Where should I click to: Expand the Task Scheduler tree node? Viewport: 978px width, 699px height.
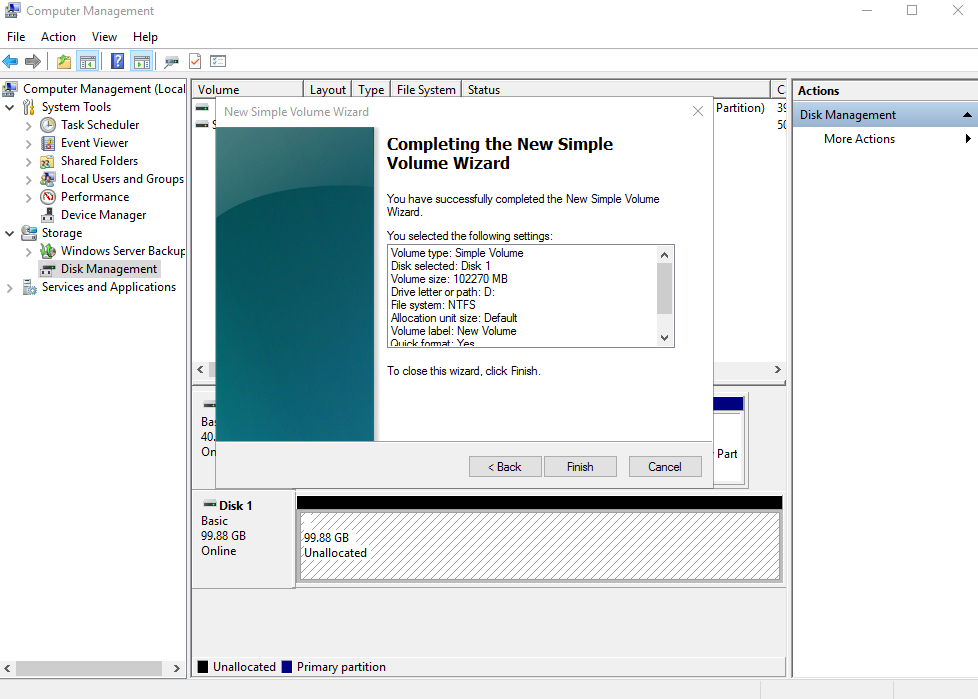tap(28, 126)
